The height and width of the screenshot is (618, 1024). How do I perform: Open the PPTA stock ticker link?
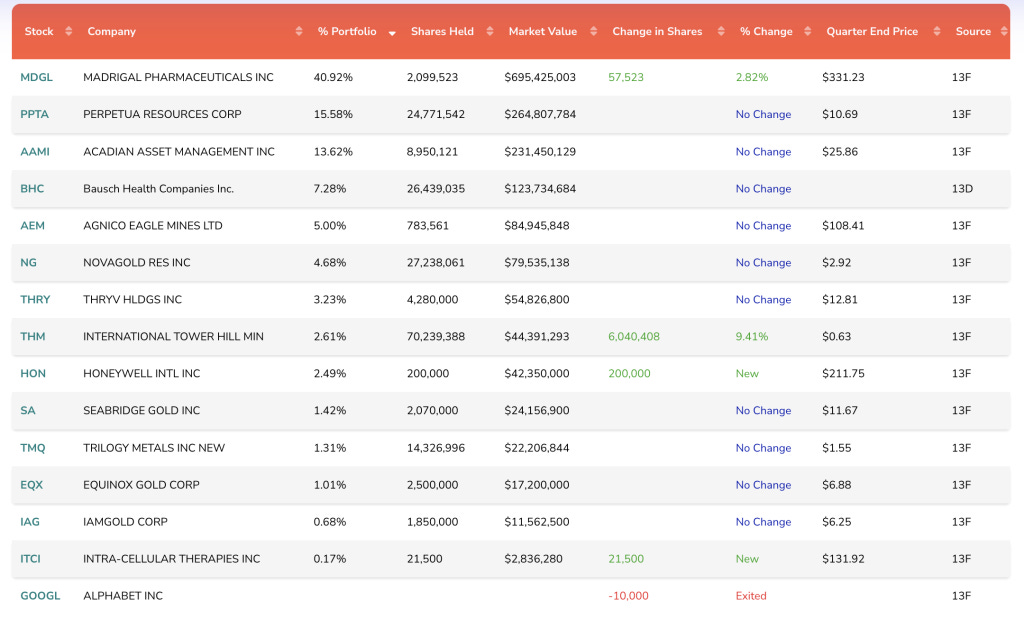point(34,114)
